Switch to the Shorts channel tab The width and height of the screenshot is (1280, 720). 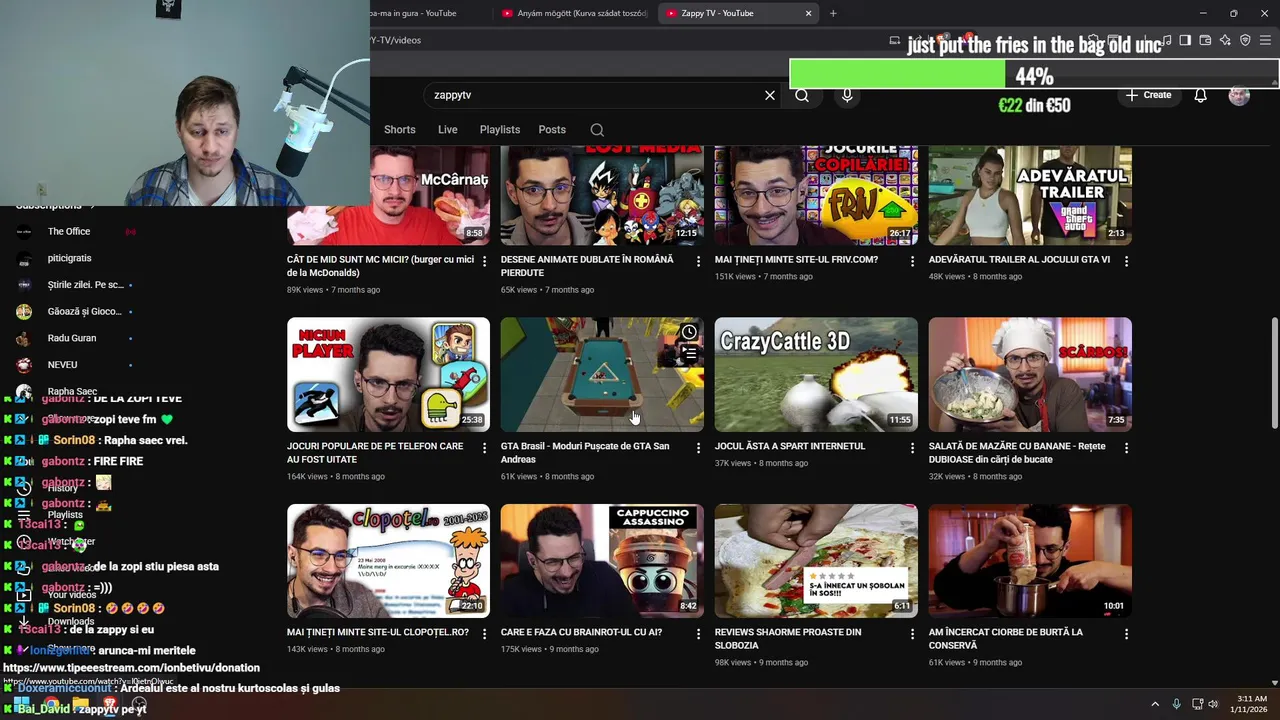[399, 130]
